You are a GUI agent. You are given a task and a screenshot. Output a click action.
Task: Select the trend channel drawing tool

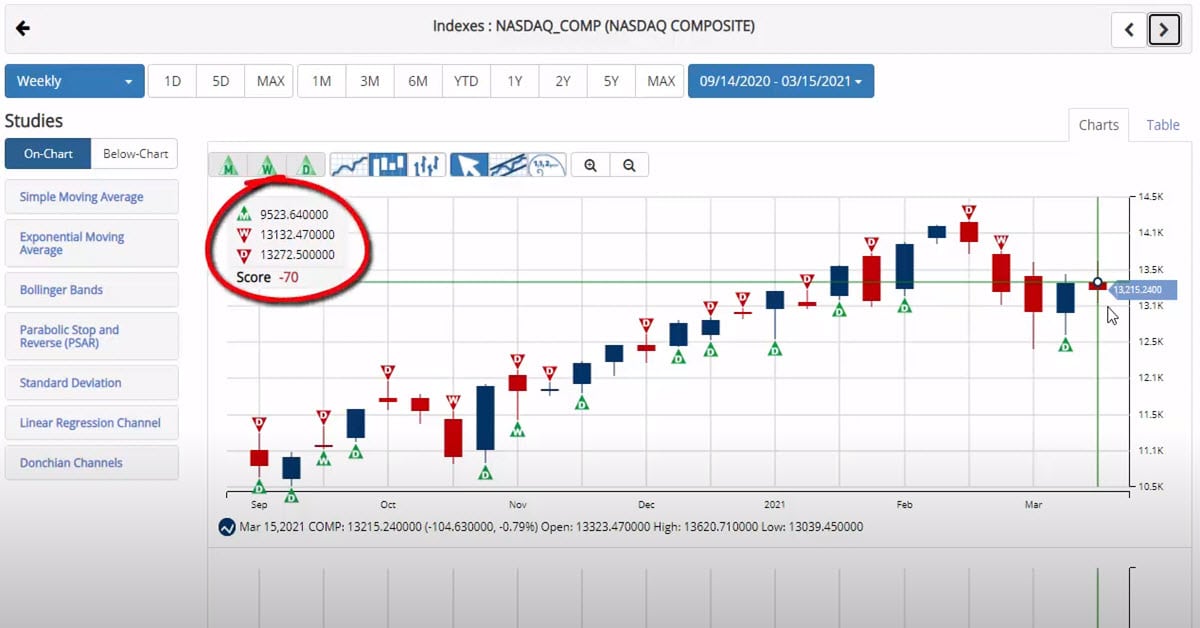pyautogui.click(x=508, y=165)
